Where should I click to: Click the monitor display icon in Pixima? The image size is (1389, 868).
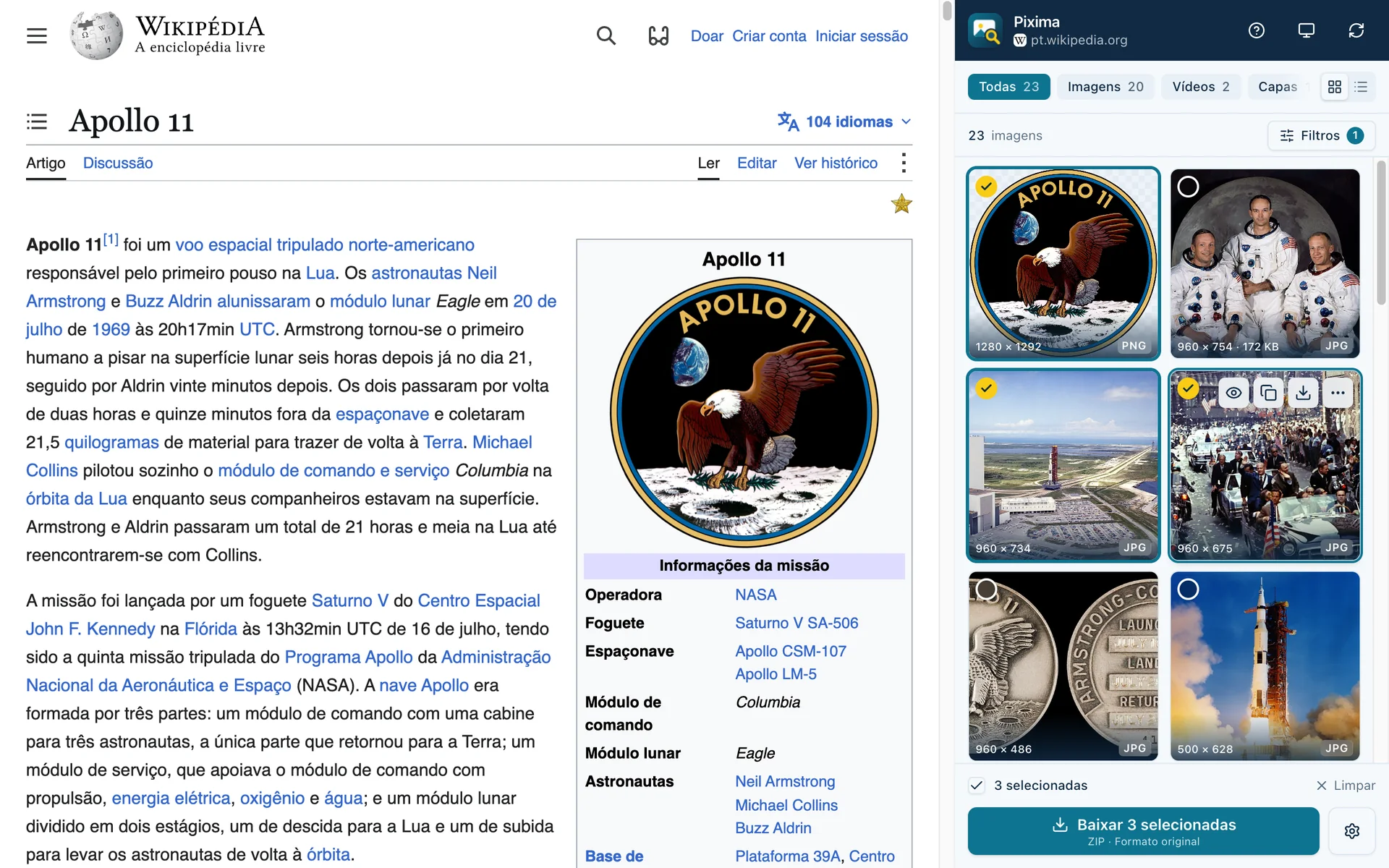tap(1307, 30)
